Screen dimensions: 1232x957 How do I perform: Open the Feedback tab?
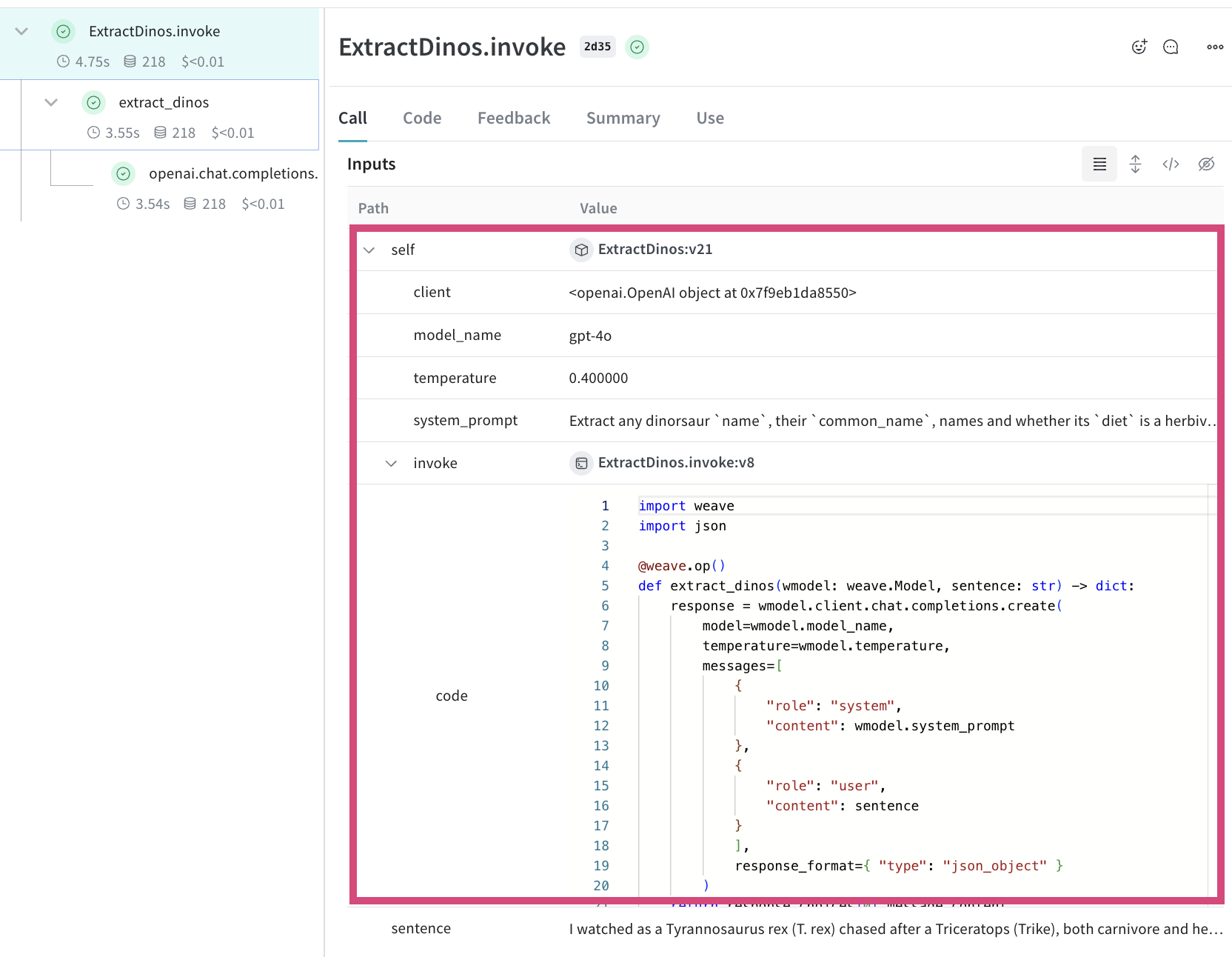click(x=514, y=119)
